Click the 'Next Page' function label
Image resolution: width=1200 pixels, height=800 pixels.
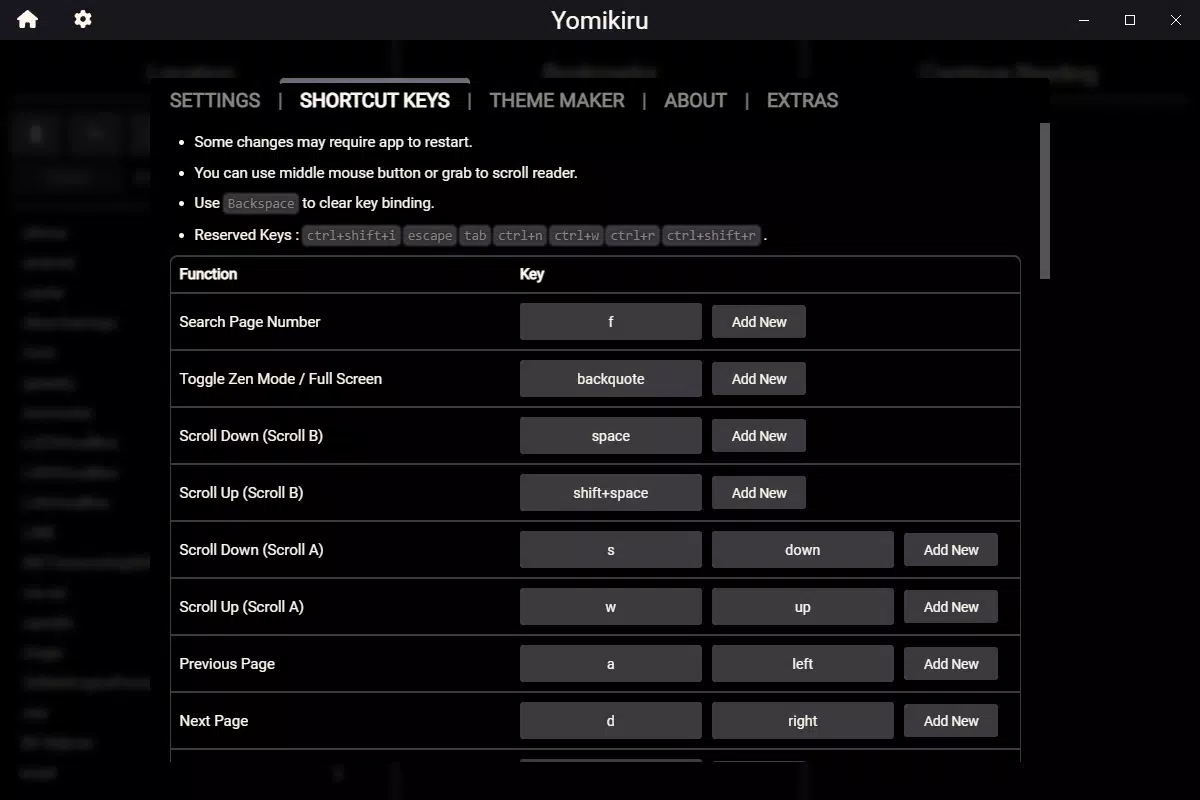tap(214, 721)
